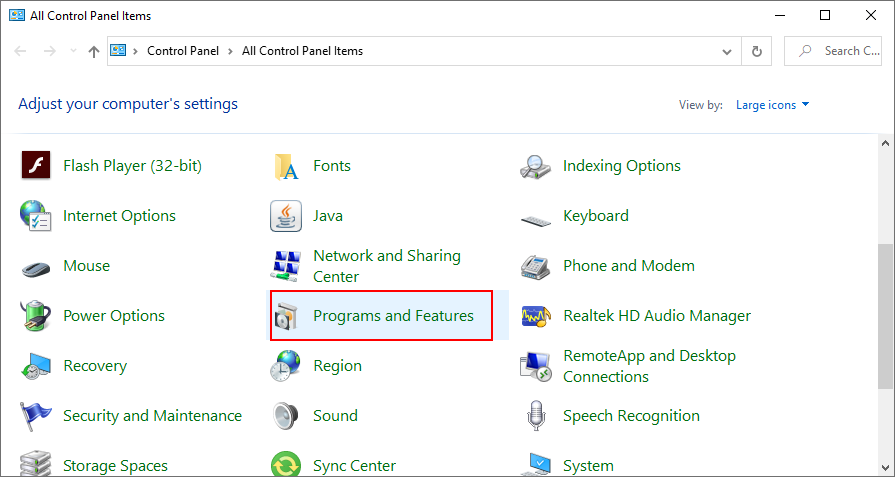The height and width of the screenshot is (477, 895).
Task: Click the Programs and Features icon
Action: (286, 316)
